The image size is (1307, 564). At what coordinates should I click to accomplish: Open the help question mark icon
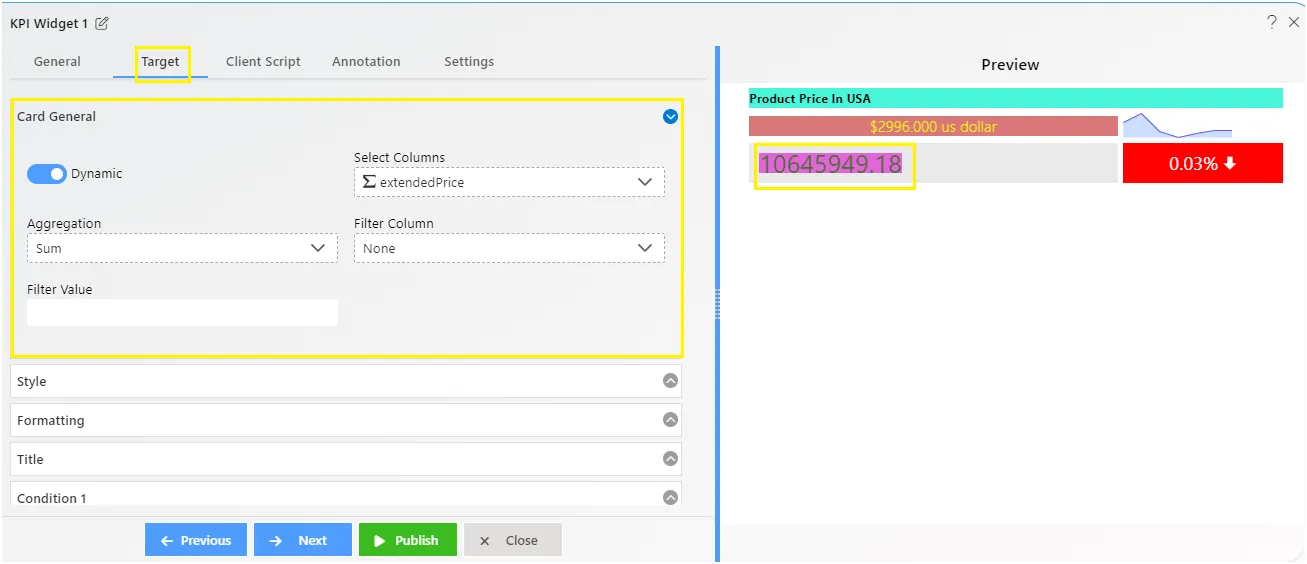[x=1272, y=21]
